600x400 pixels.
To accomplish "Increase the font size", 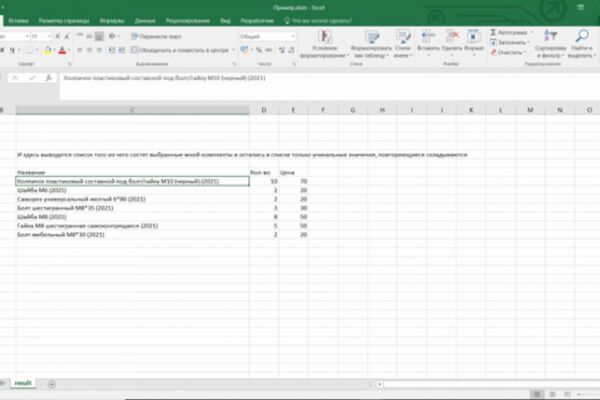I will pyautogui.click(x=58, y=36).
